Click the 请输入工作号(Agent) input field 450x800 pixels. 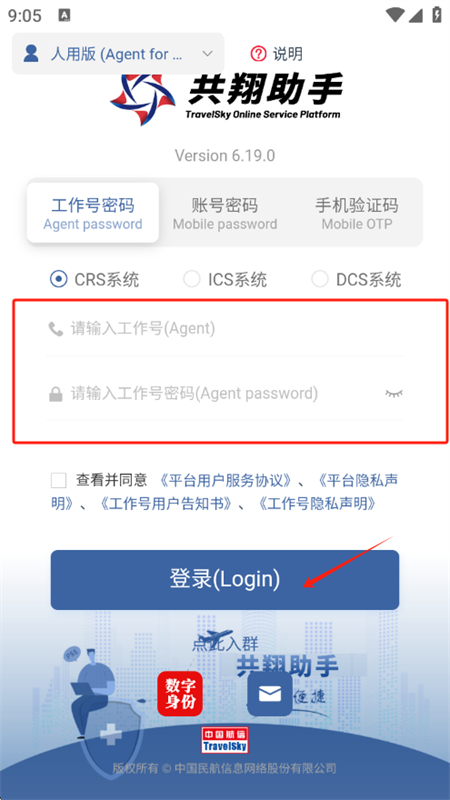pos(225,329)
